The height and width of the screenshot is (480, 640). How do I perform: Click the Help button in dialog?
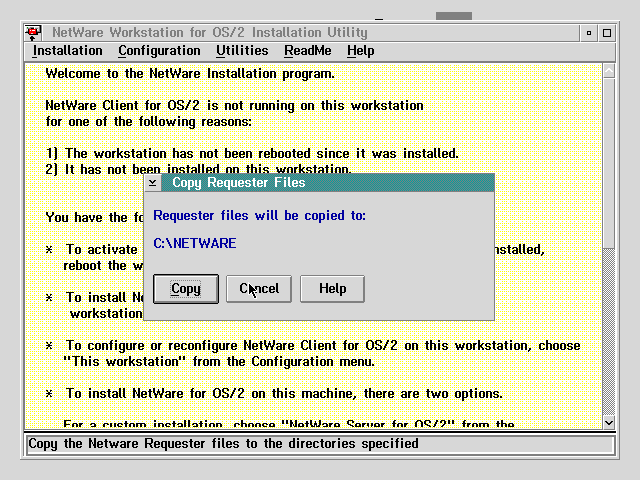(332, 289)
